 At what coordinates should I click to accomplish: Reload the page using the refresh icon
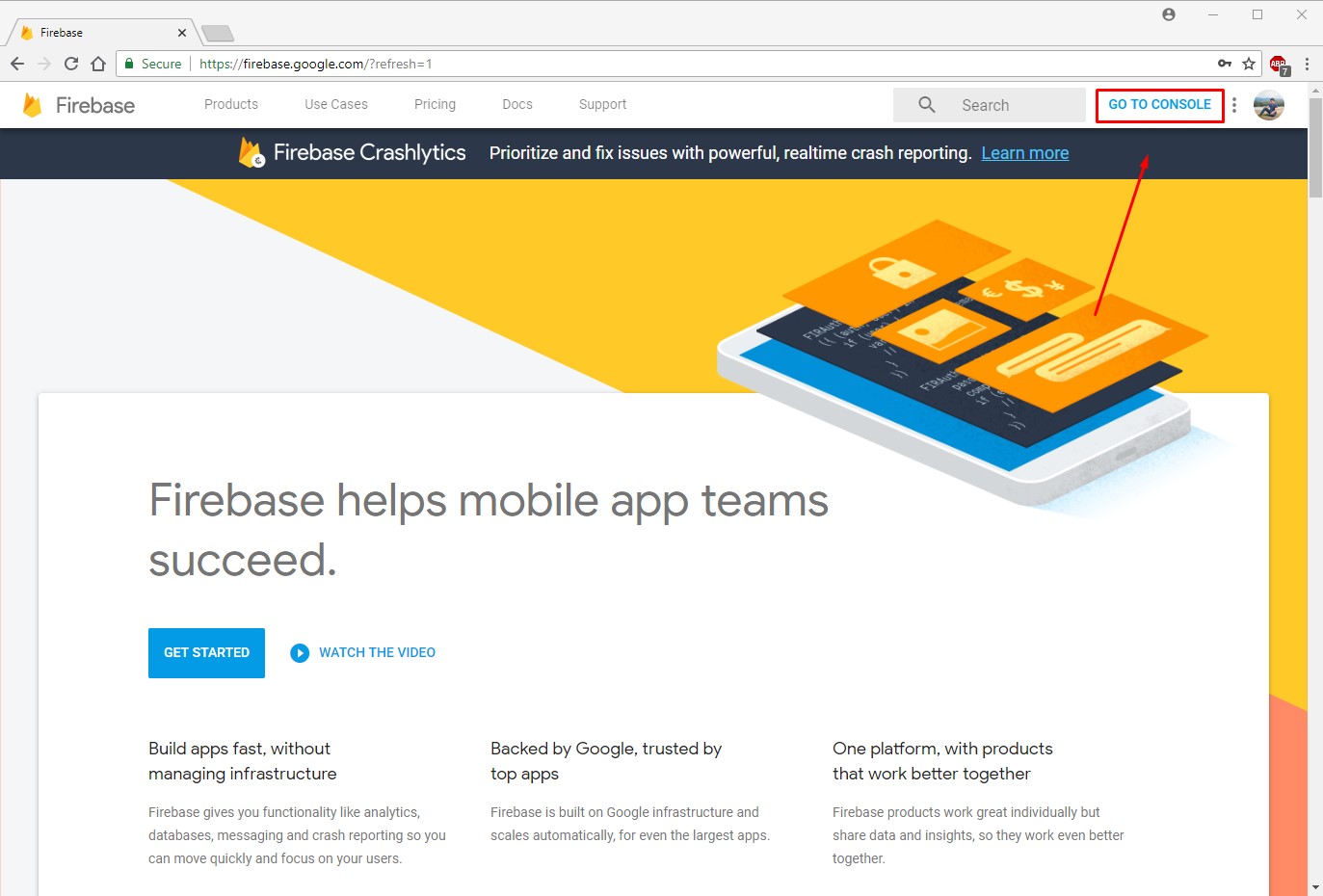71,64
